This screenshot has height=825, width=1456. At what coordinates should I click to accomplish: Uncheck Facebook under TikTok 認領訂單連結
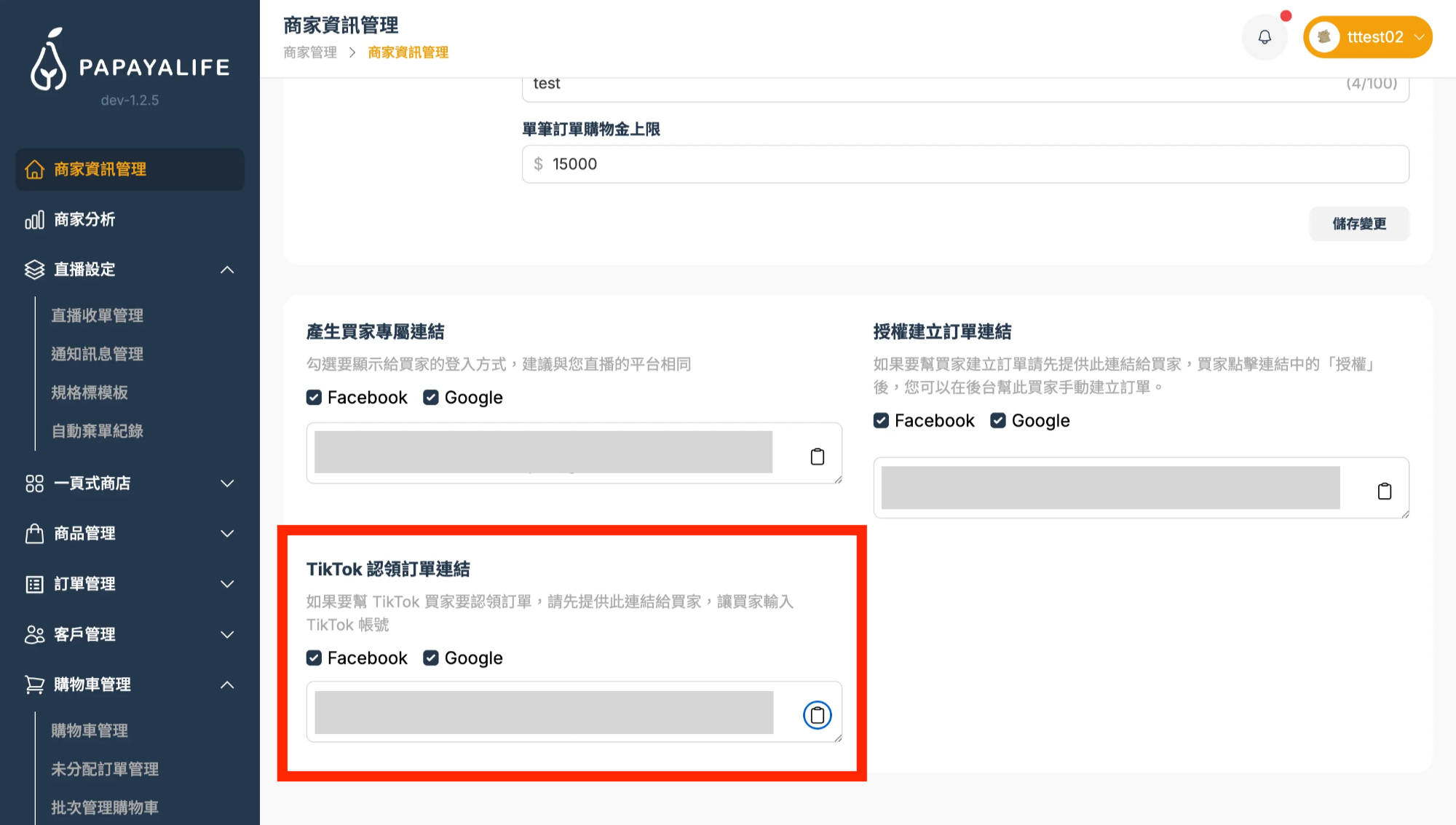point(314,658)
